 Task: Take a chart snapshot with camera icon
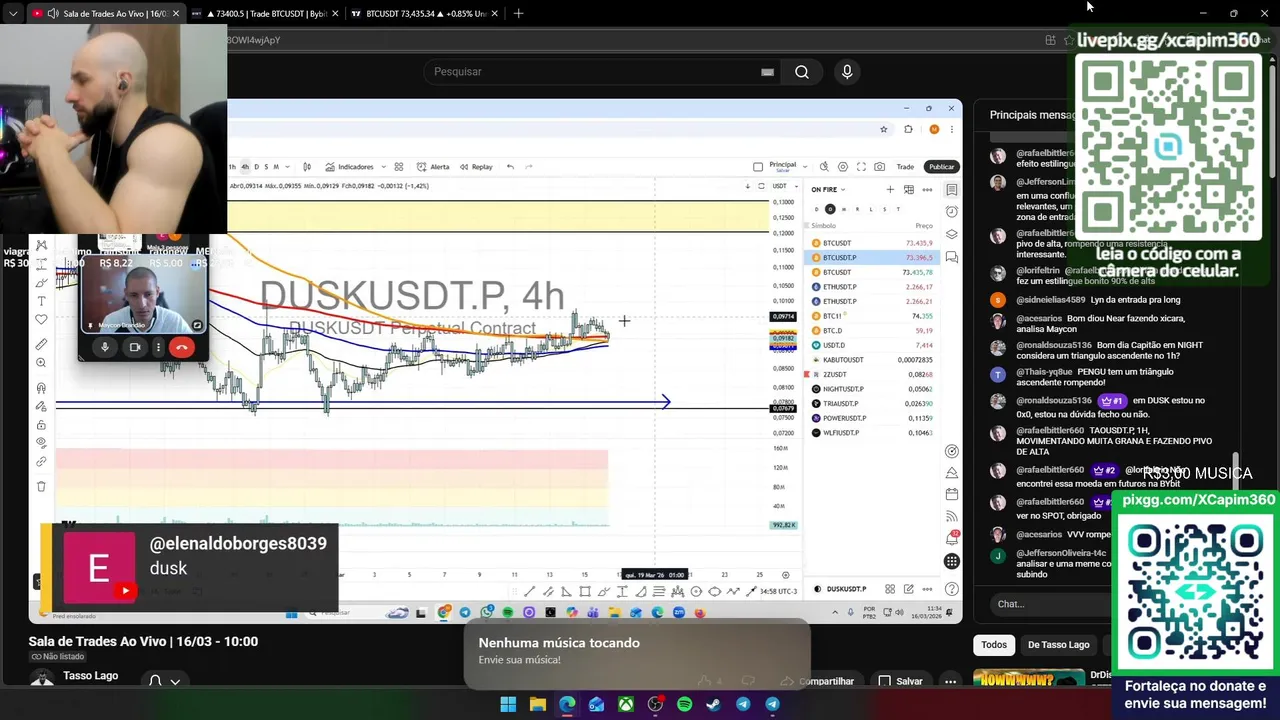879,167
